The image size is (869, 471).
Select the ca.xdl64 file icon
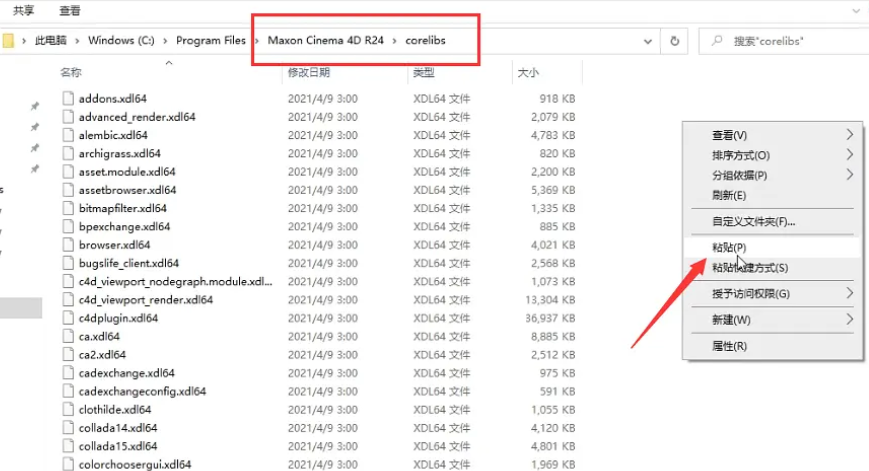tap(68, 336)
